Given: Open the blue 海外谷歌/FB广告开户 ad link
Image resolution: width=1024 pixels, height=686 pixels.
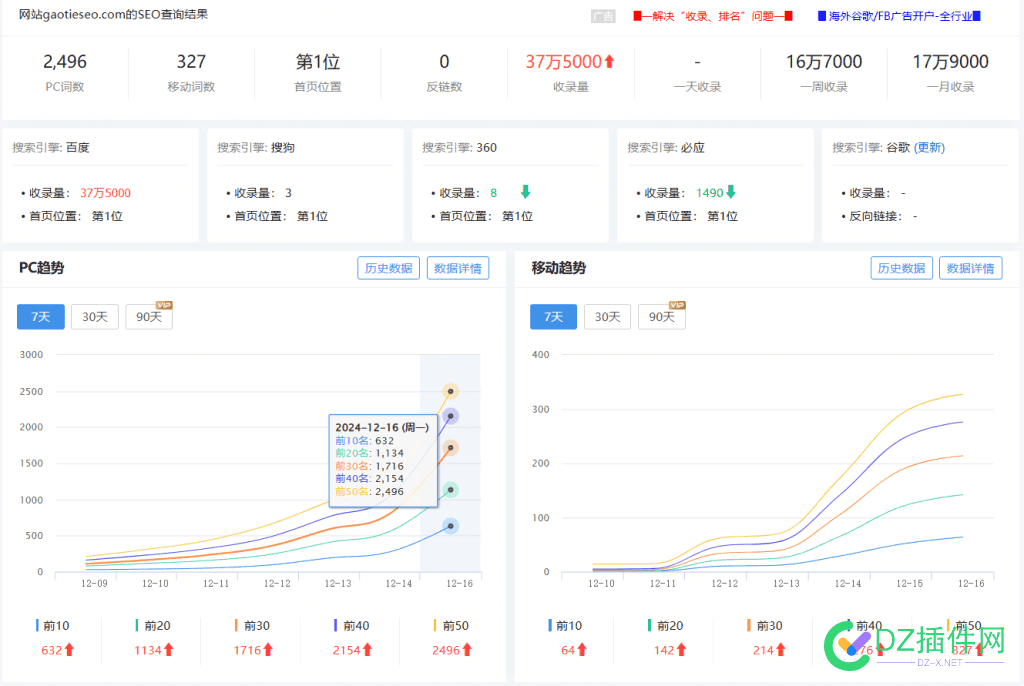Looking at the screenshot, I should pos(899,16).
